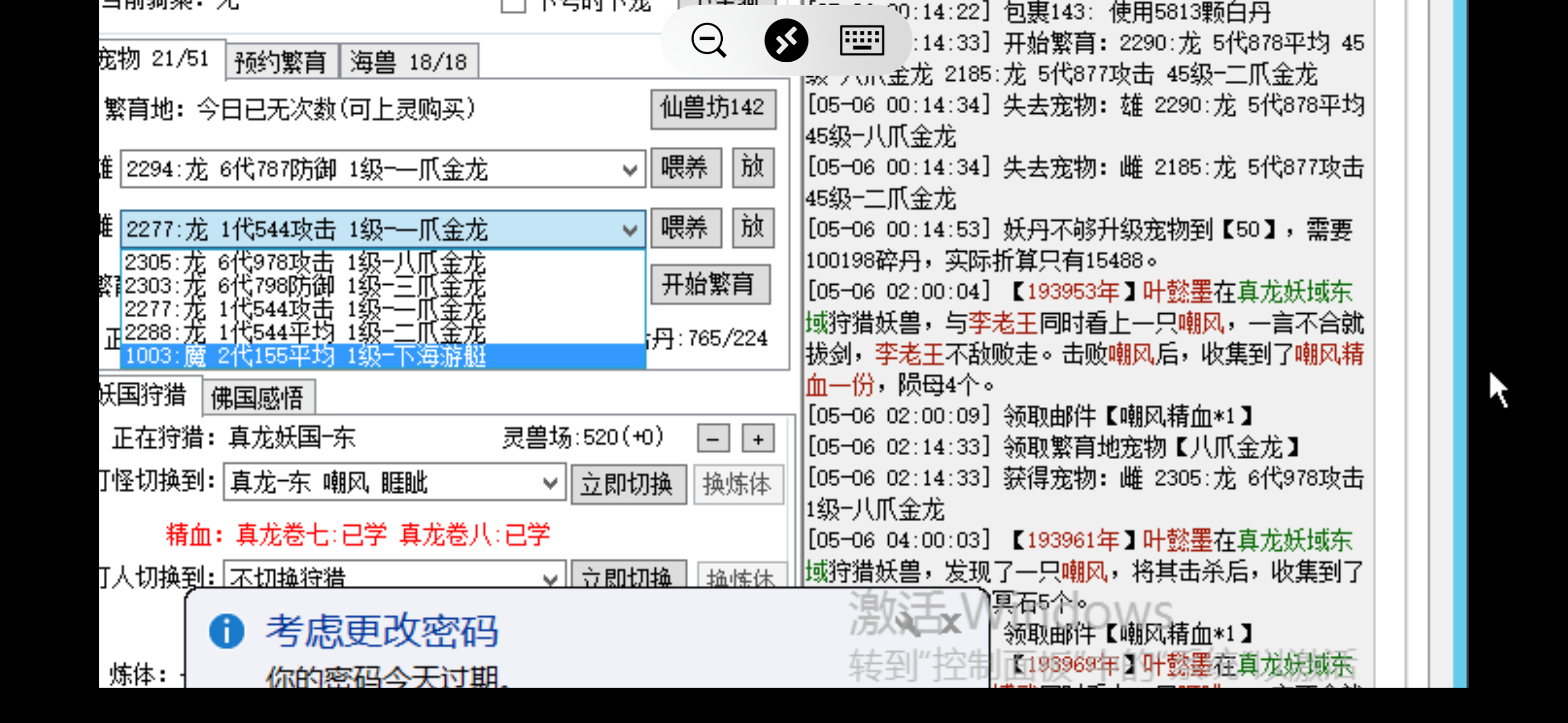Click the zoom out magnifier icon
Image resolution: width=1568 pixels, height=723 pixels.
pyautogui.click(x=708, y=41)
